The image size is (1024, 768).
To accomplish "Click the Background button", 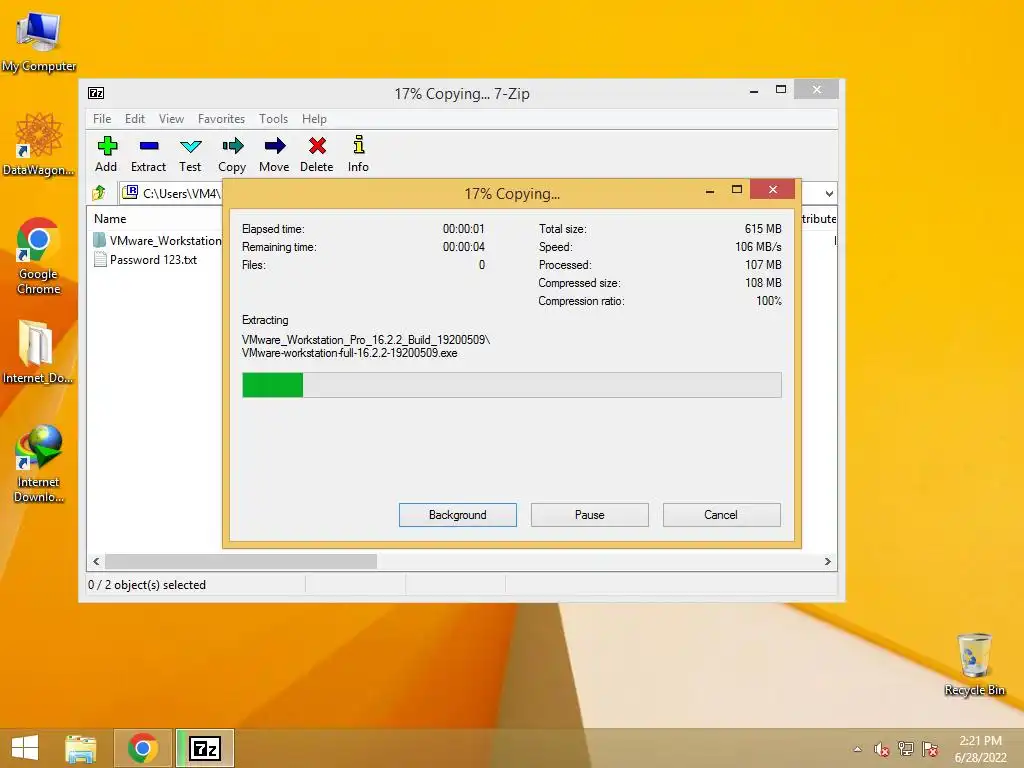I will pyautogui.click(x=458, y=515).
